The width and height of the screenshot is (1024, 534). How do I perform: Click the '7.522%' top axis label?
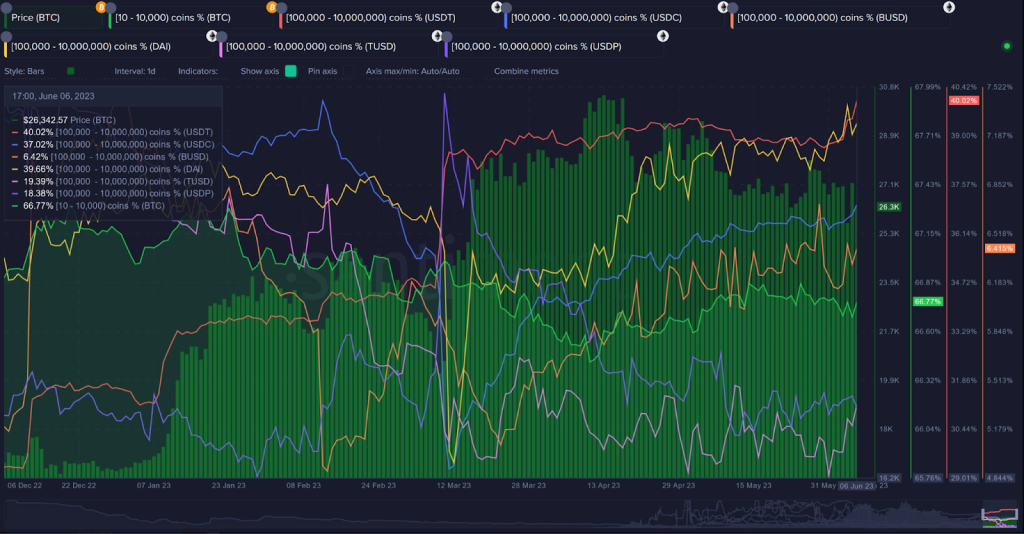tap(1000, 87)
